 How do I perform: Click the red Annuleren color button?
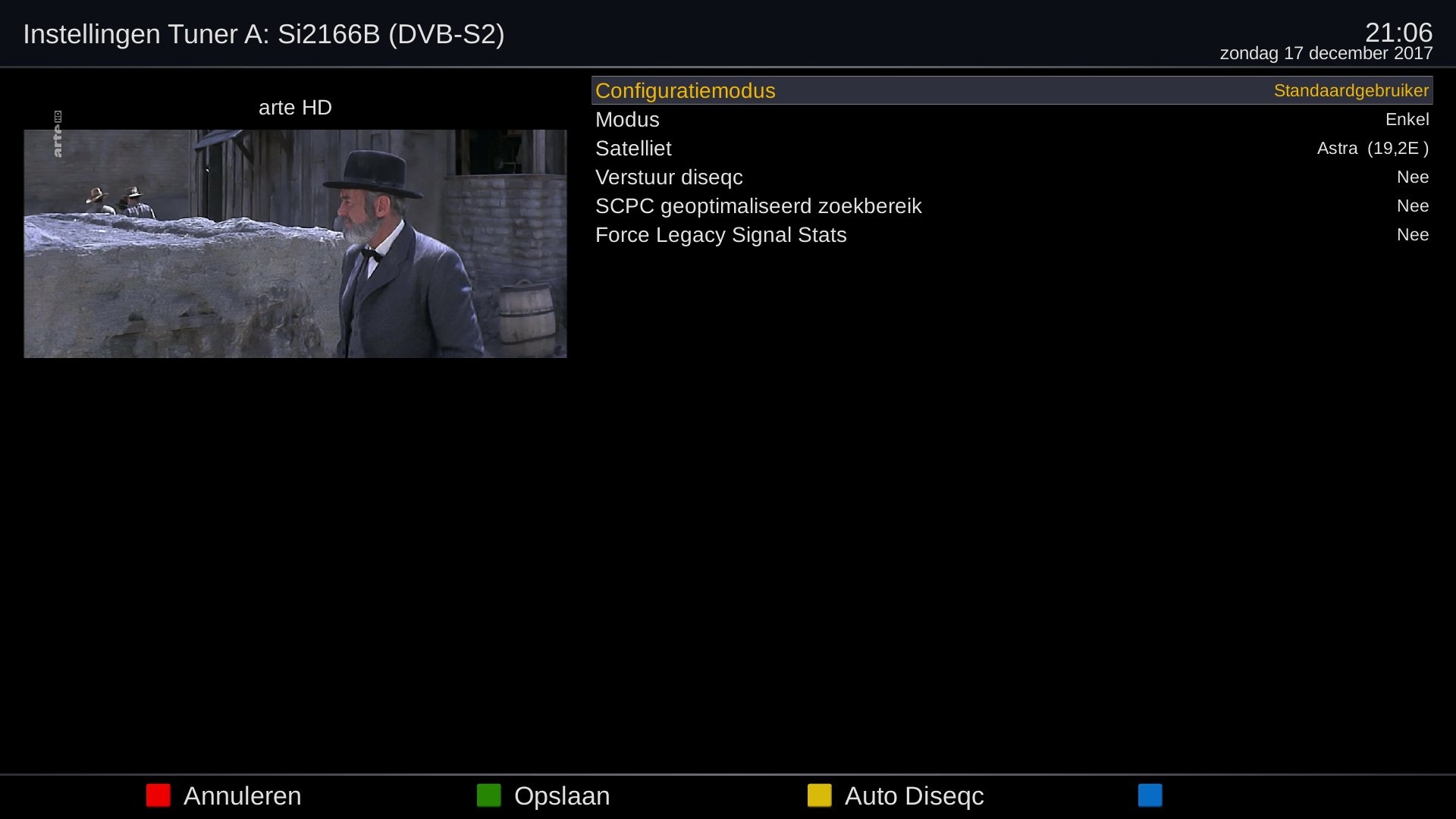point(158,795)
